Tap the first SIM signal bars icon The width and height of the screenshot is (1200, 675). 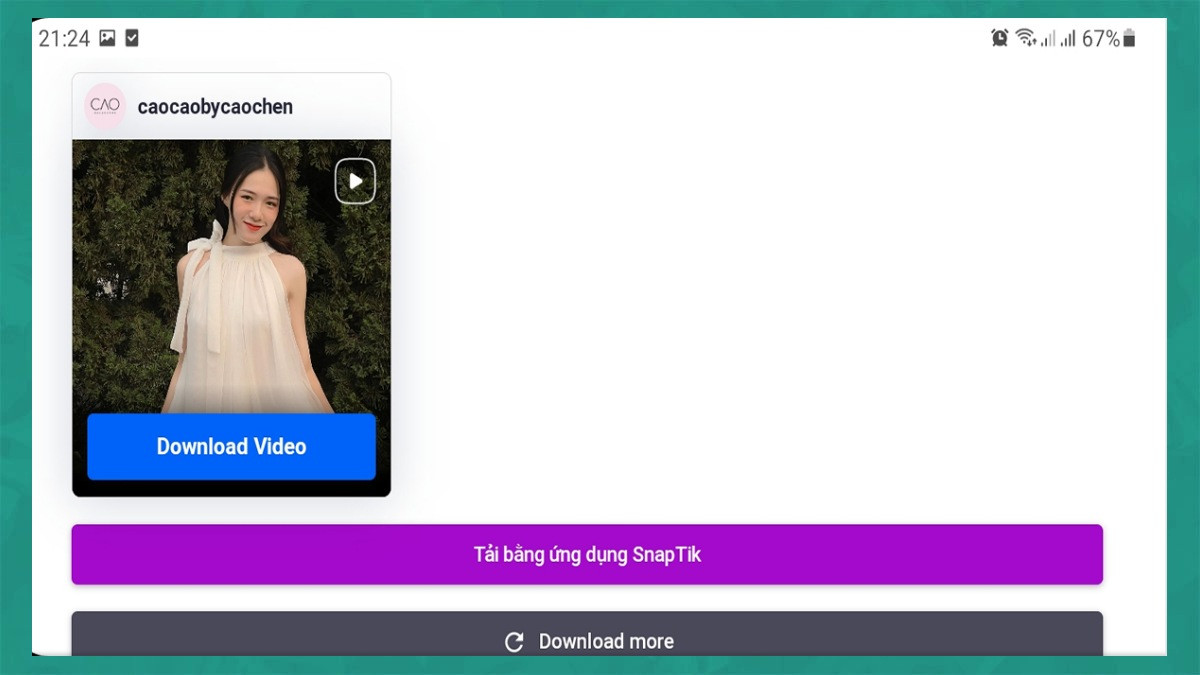(1046, 38)
